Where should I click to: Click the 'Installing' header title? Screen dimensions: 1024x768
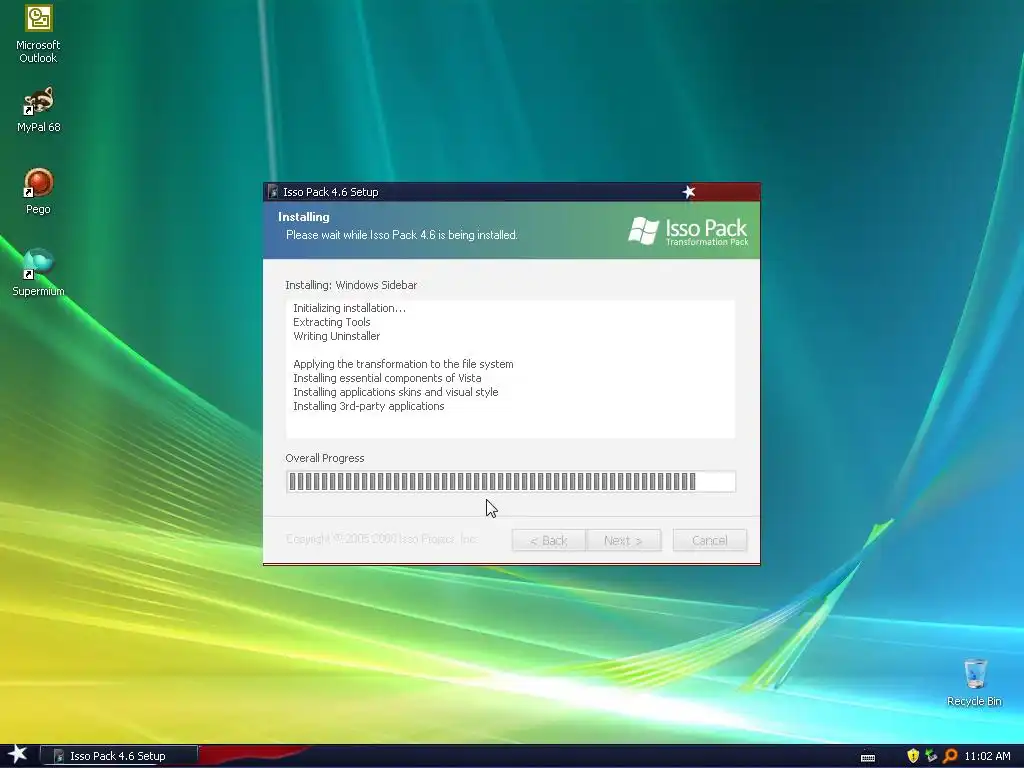click(304, 217)
